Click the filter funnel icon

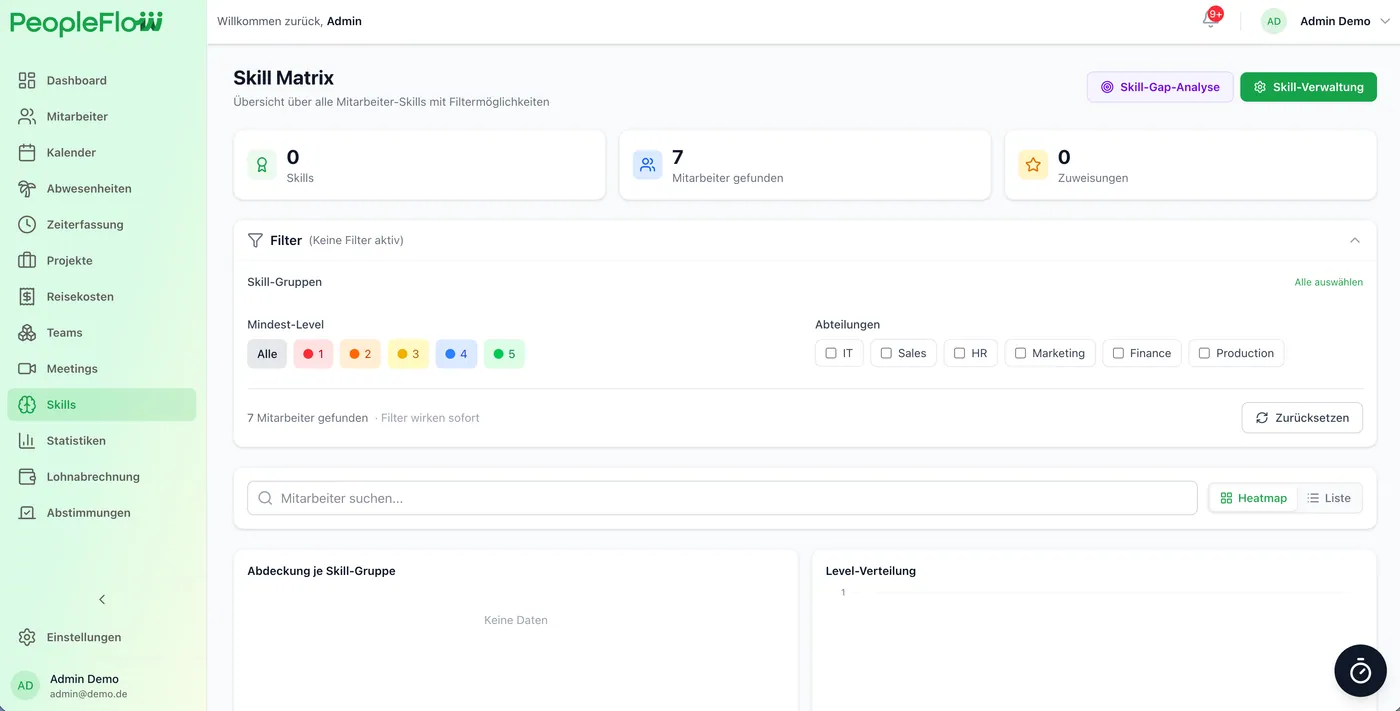255,240
